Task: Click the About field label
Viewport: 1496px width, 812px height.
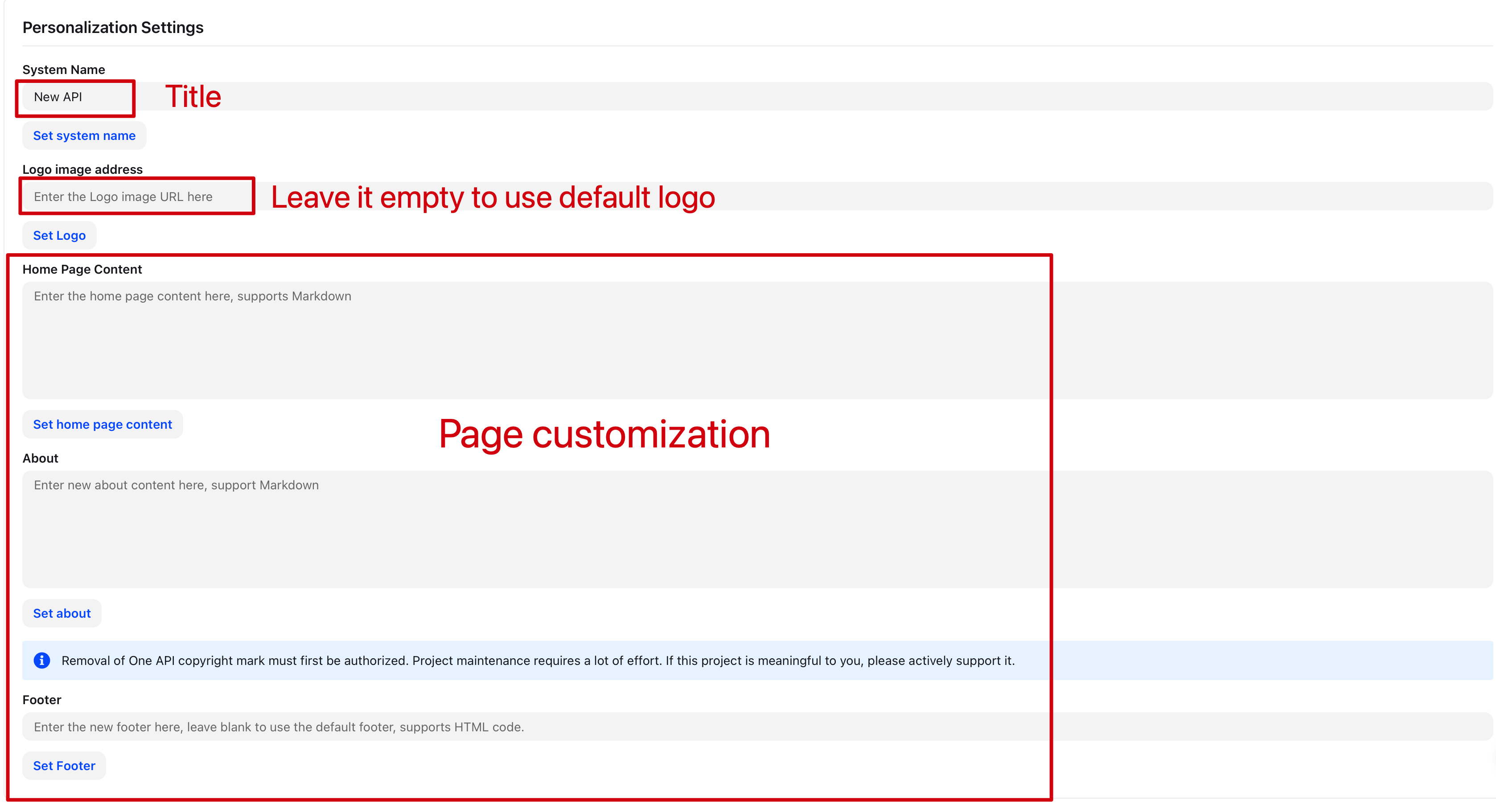Action: (x=40, y=459)
